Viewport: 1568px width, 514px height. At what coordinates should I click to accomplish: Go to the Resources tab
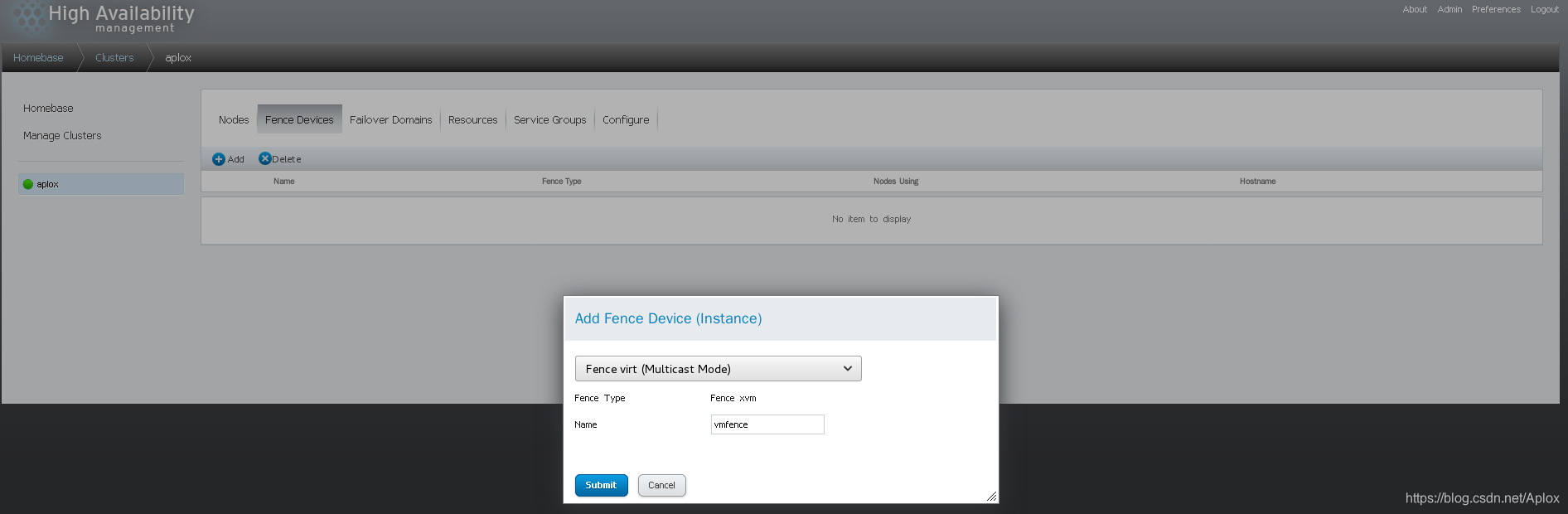(472, 120)
